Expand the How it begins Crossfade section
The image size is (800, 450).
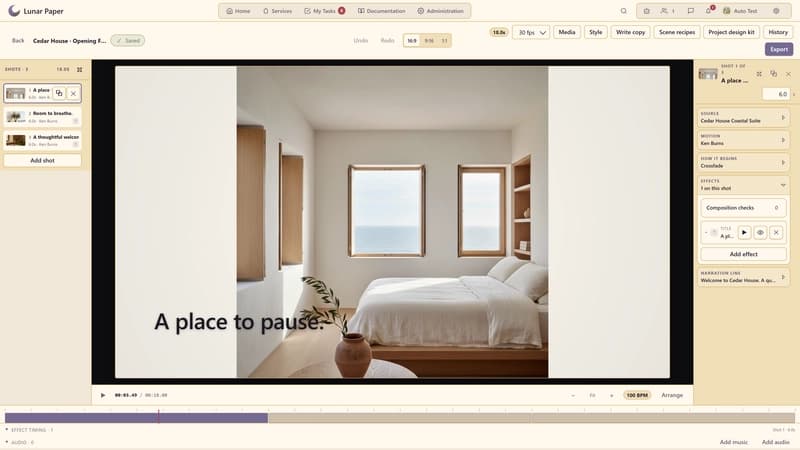[x=743, y=162]
